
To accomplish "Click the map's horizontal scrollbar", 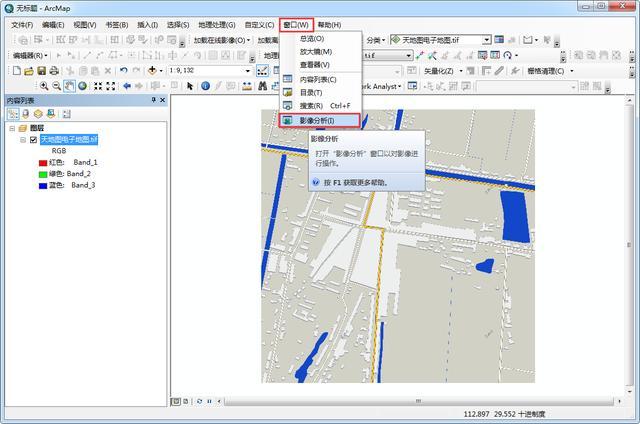I will coord(418,401).
